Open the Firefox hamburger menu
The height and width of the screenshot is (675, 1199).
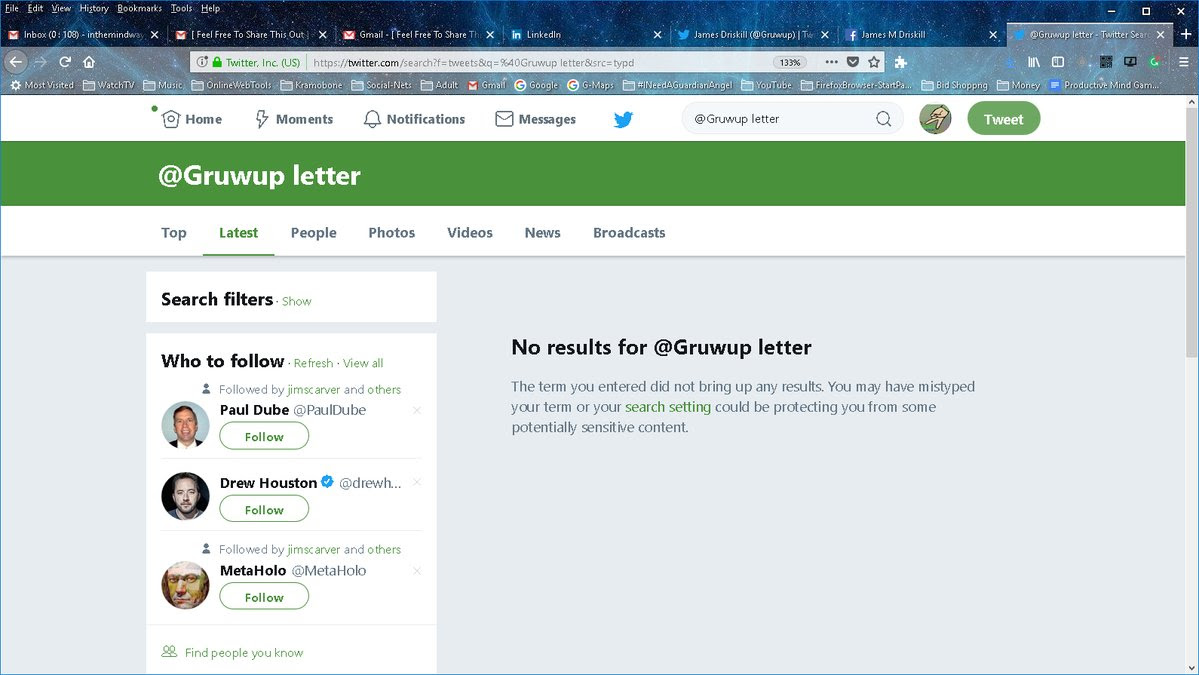(1183, 62)
